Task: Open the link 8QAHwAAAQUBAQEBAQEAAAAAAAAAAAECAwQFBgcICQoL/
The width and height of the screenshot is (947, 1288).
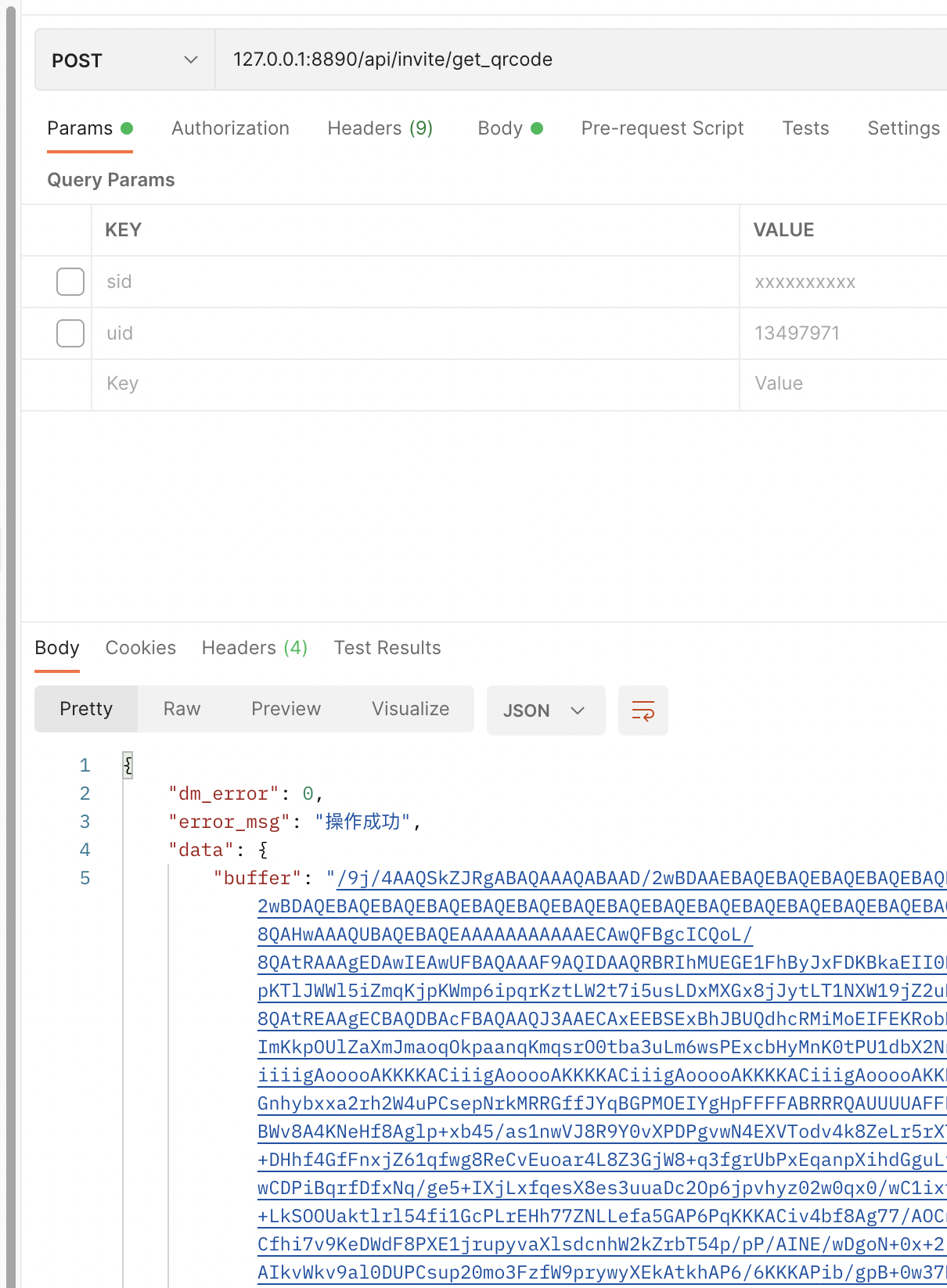Action: pyautogui.click(x=505, y=934)
